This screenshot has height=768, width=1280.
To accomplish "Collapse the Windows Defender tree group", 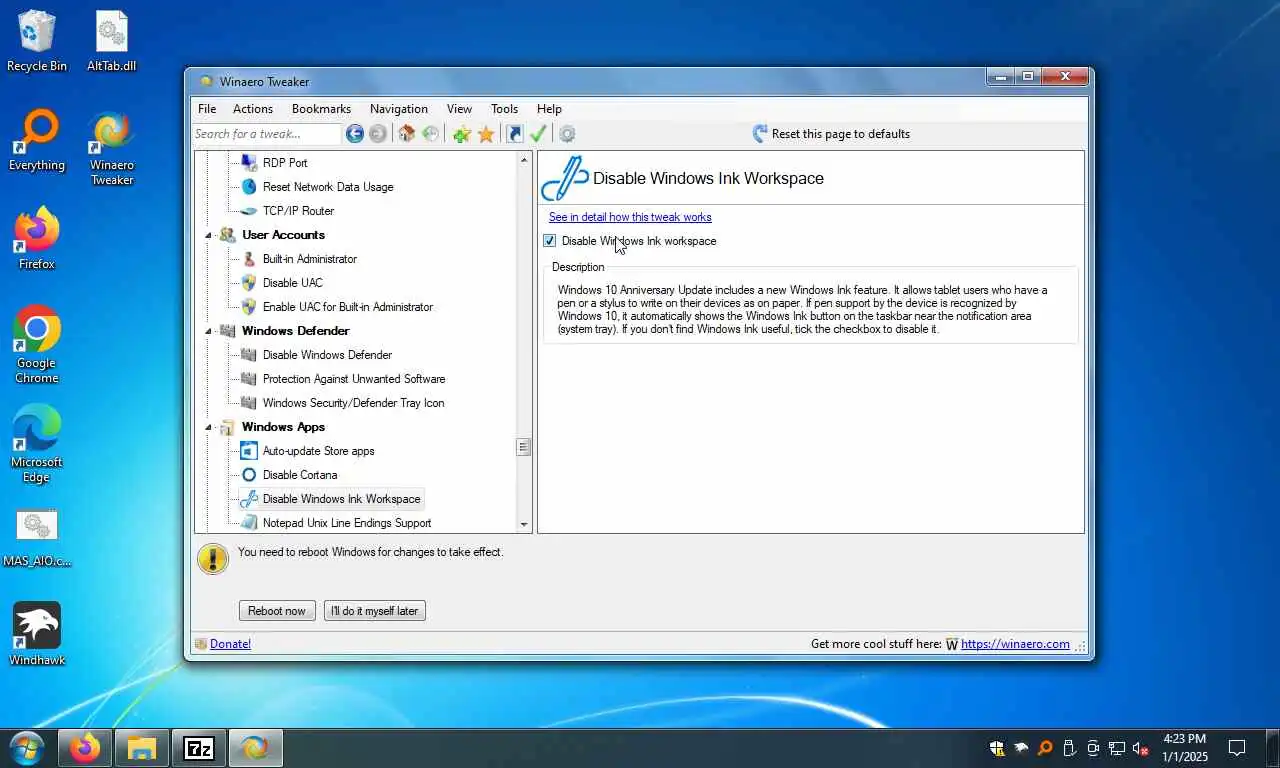I will point(209,331).
